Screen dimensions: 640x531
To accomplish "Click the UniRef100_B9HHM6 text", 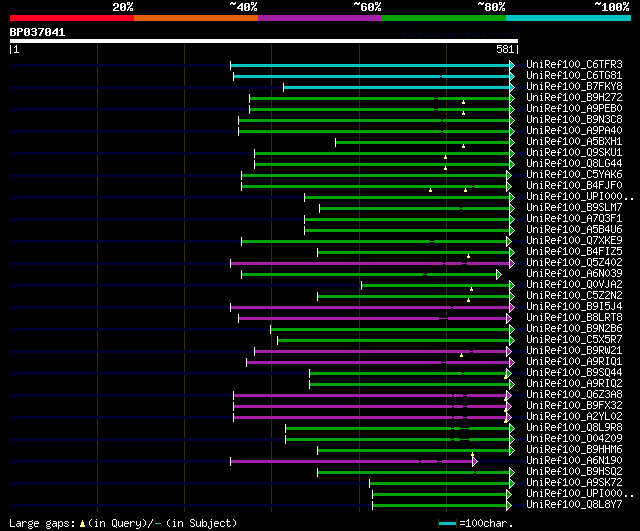I will tap(574, 450).
